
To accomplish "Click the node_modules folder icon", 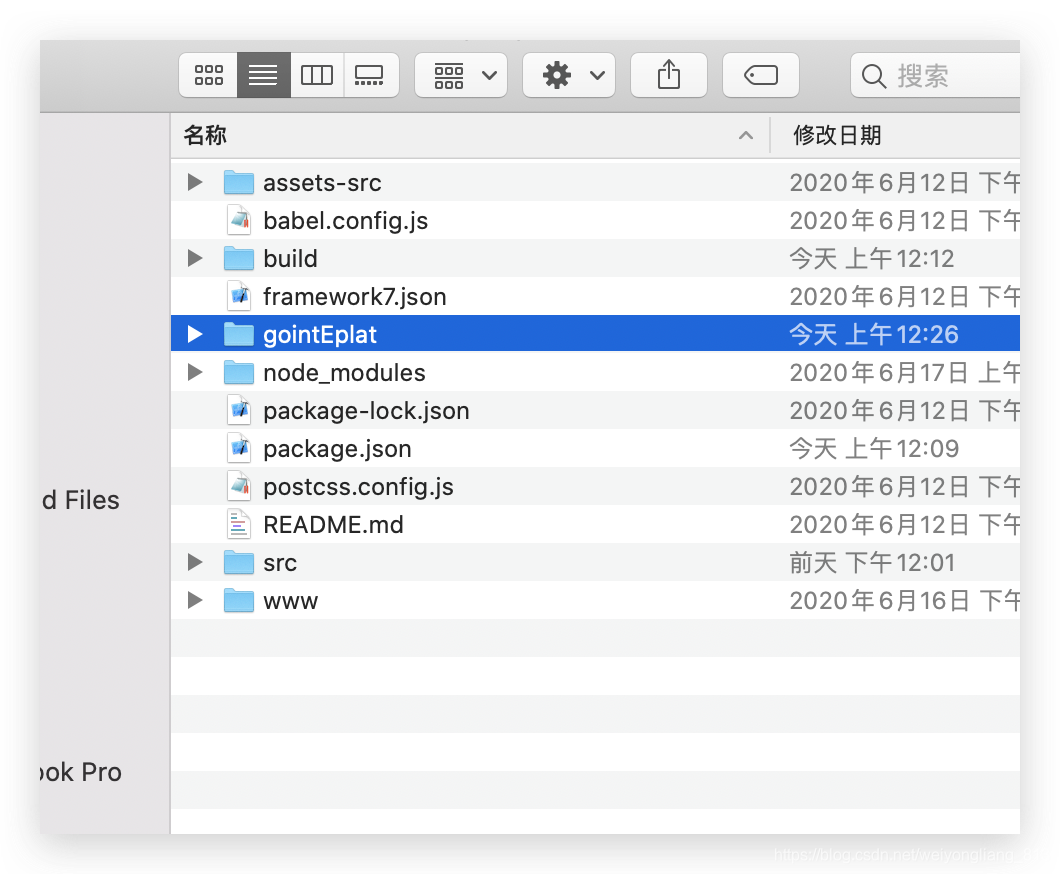I will pos(239,372).
